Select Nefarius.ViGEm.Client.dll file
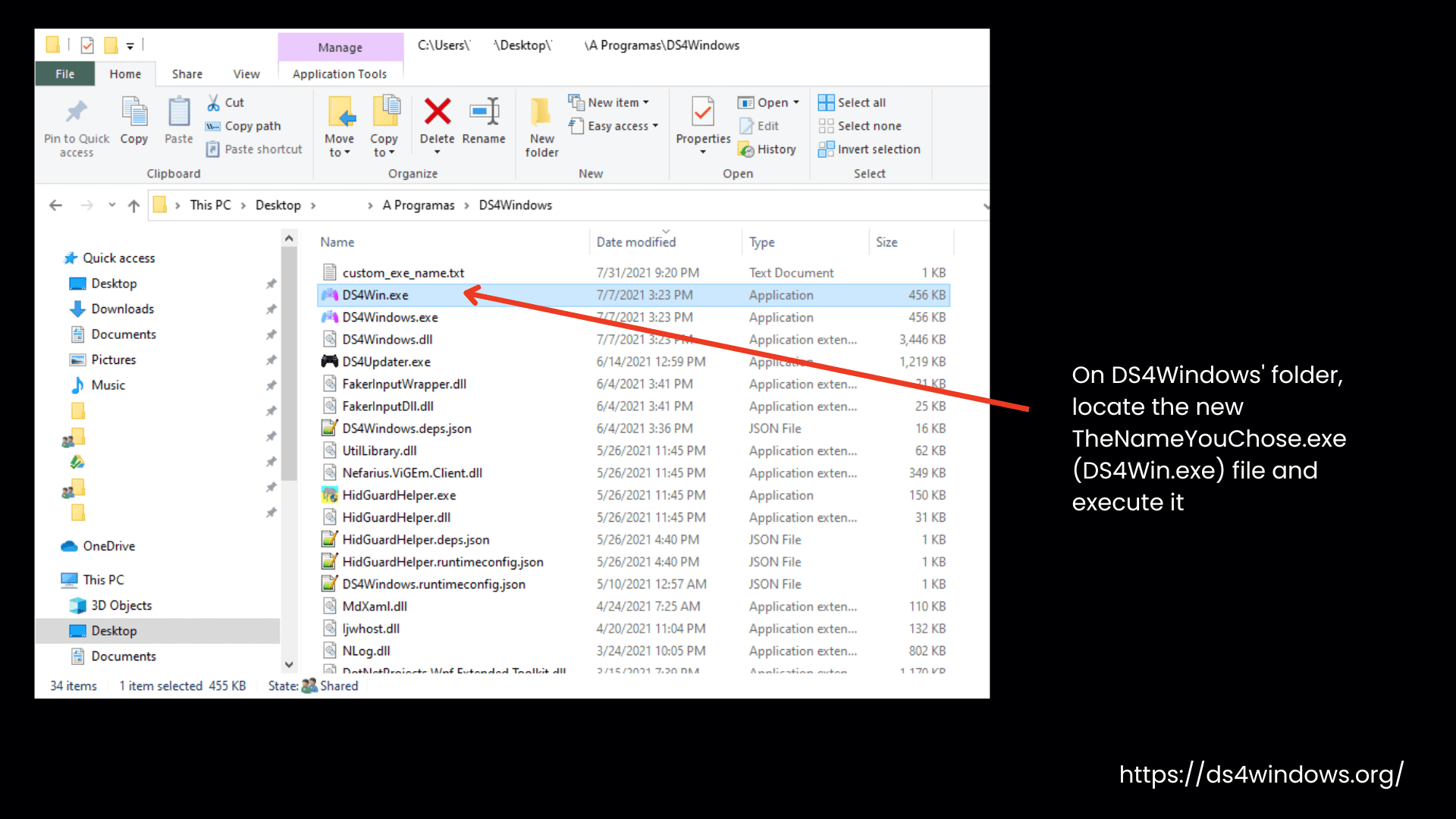This screenshot has width=1456, height=819. [412, 473]
